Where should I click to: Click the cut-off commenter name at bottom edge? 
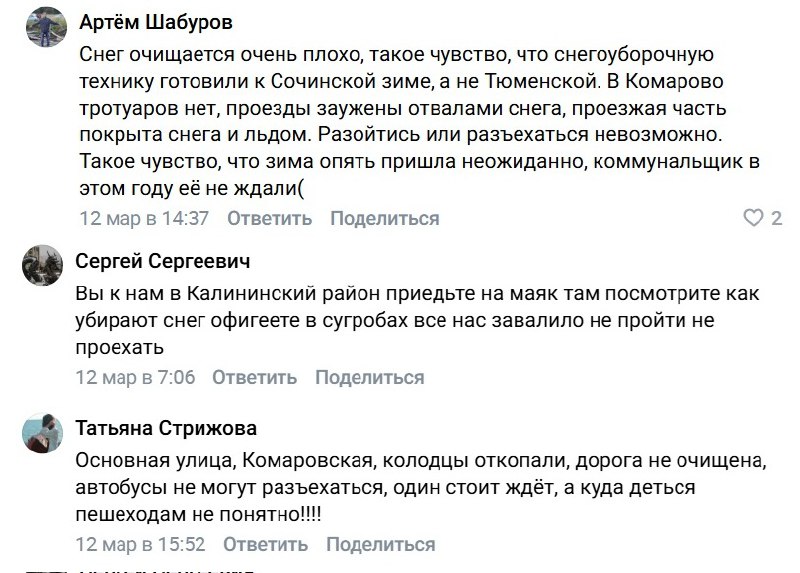tap(165, 570)
